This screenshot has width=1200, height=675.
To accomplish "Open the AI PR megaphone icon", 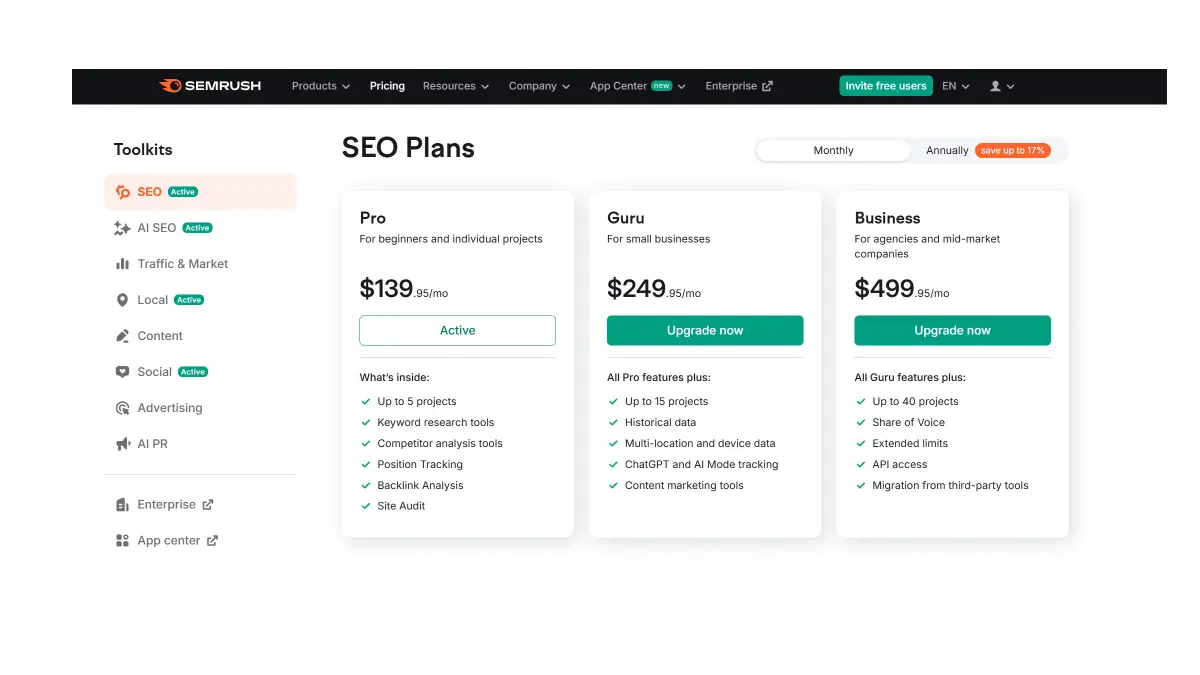I will tap(123, 444).
